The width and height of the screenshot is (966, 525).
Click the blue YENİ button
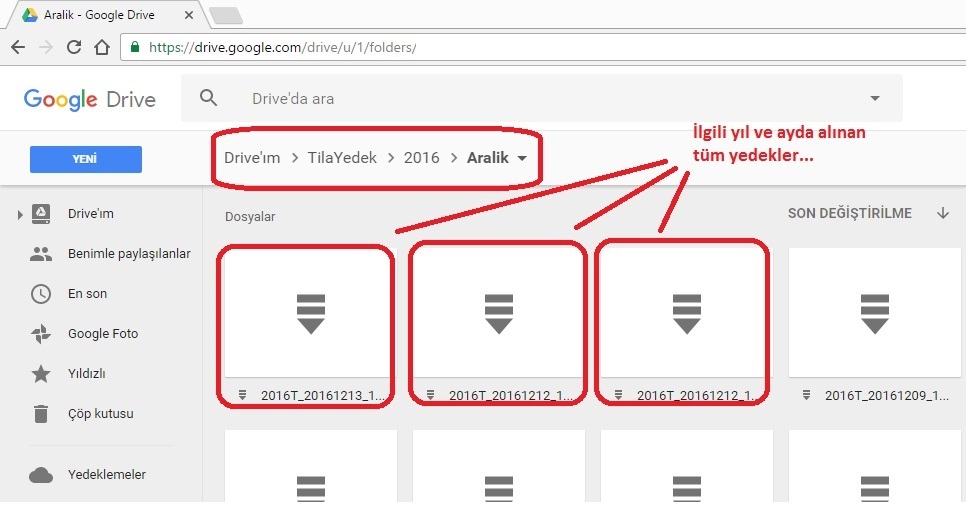click(x=86, y=159)
